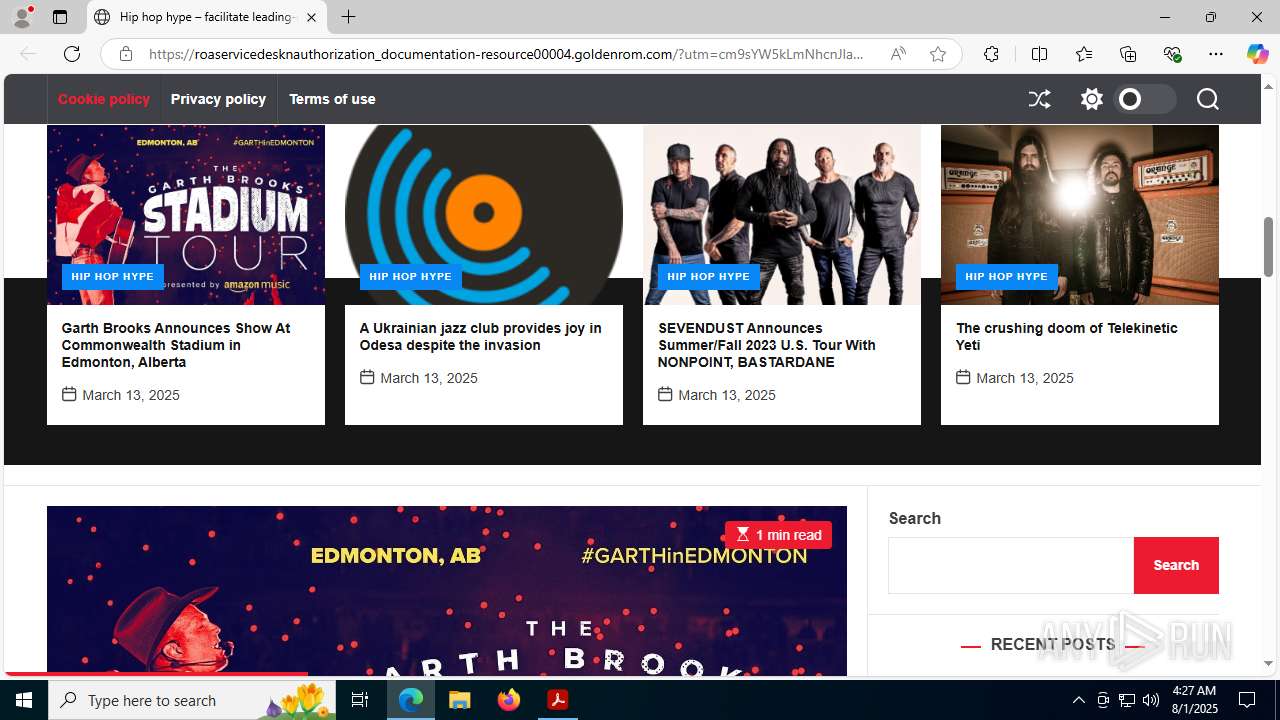Show hidden system tray icons
Image resolution: width=1280 pixels, height=720 pixels.
[1078, 700]
